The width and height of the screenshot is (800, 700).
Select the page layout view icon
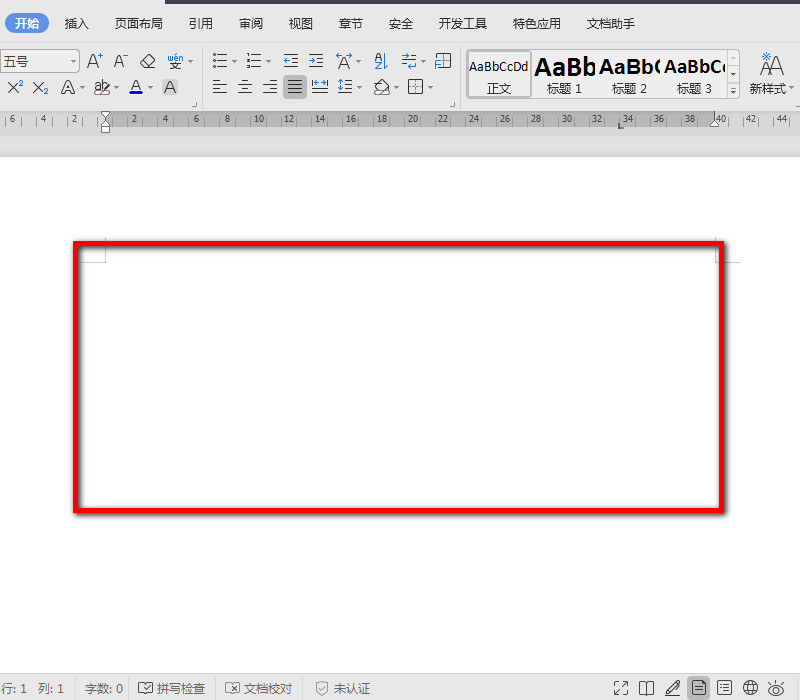point(698,688)
